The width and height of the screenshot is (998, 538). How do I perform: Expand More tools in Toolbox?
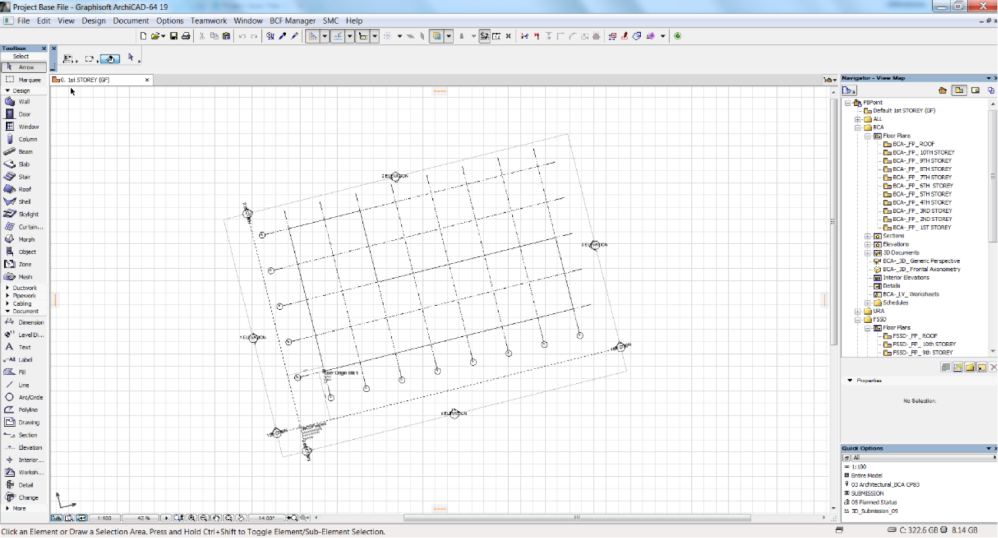[18, 508]
